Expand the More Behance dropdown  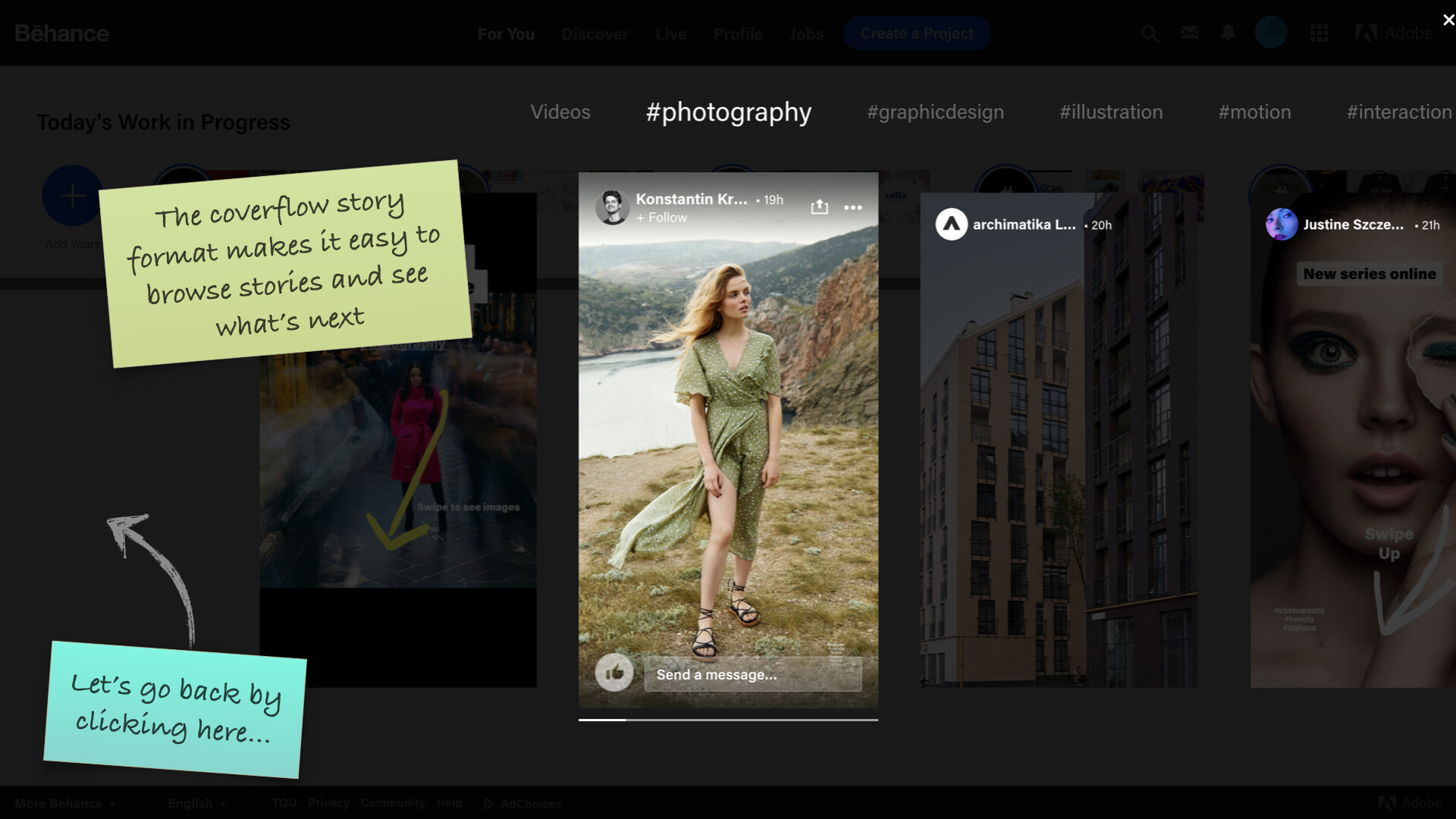click(65, 803)
